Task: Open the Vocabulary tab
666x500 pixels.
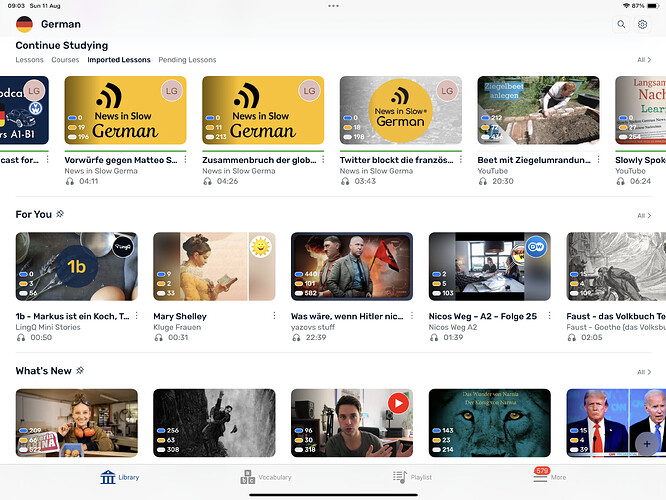Action: tap(266, 477)
